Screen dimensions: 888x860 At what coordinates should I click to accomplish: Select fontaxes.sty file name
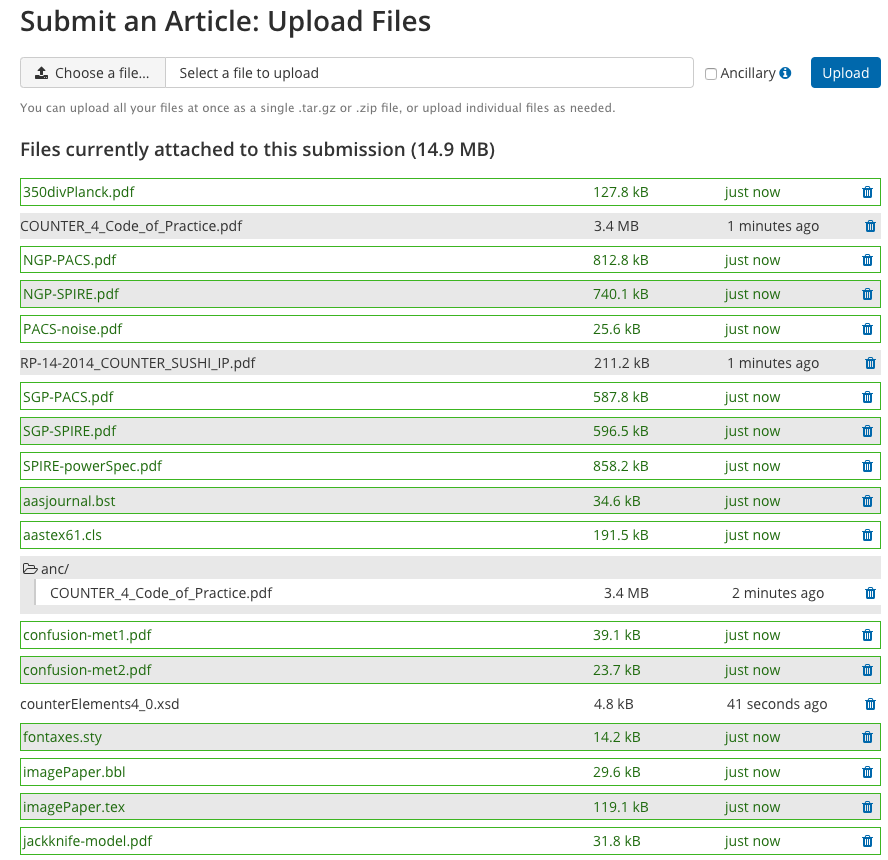point(62,737)
